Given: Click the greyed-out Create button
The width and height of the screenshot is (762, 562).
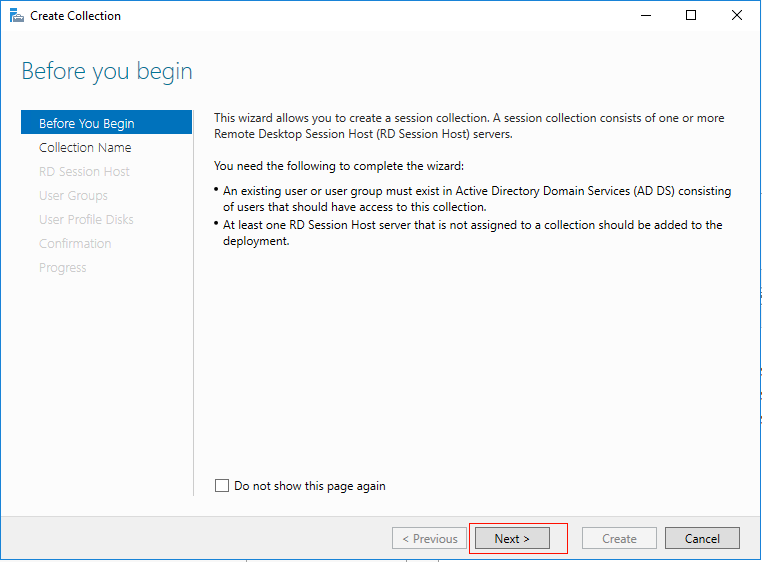Looking at the screenshot, I should point(619,538).
